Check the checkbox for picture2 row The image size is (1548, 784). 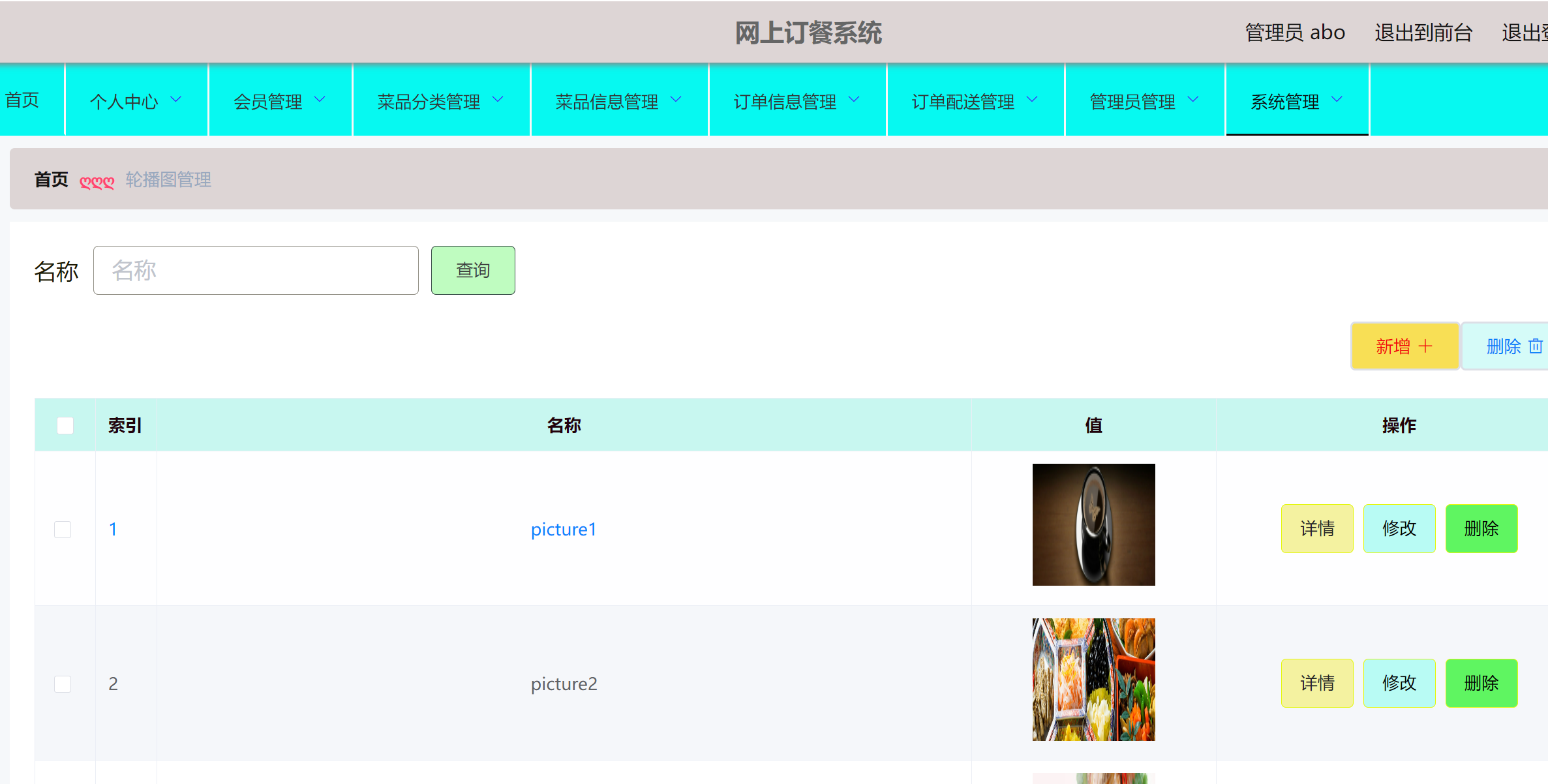63,684
